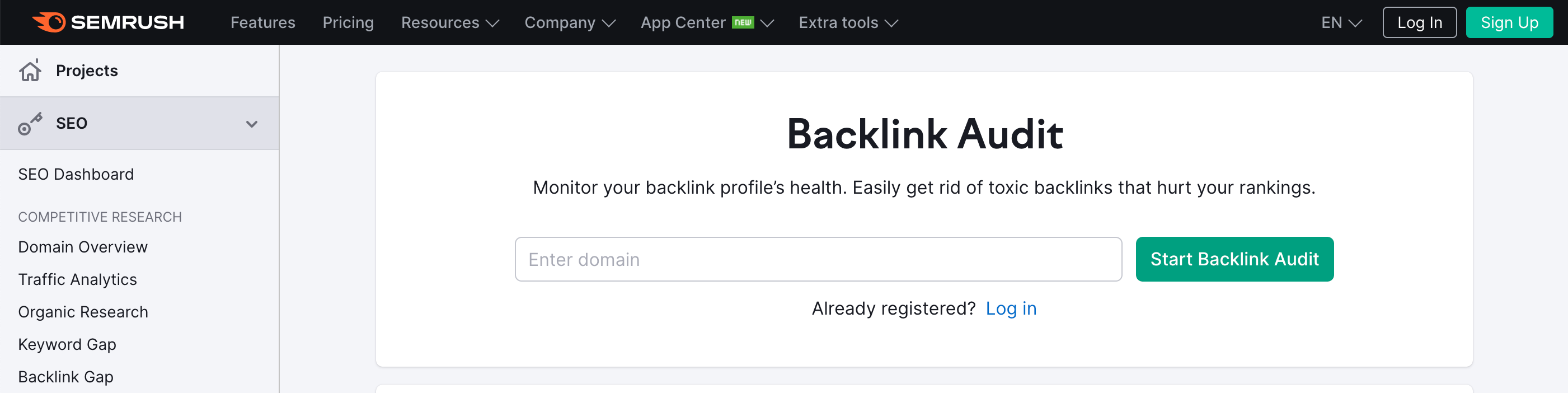Click the 'Log in' link below domain field

tap(1011, 308)
